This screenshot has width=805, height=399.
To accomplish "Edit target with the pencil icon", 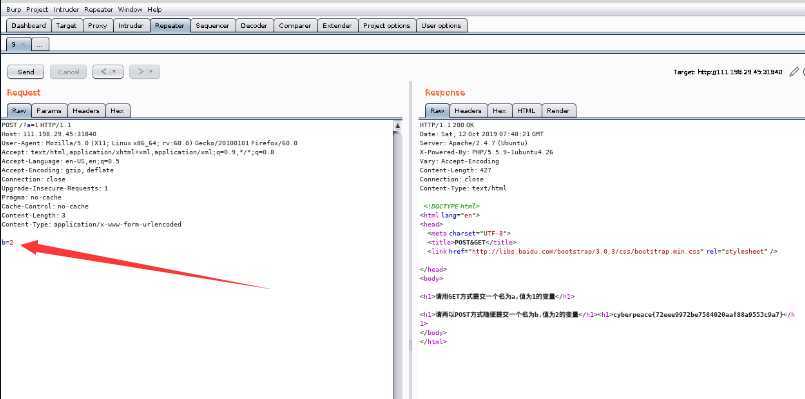I will (x=794, y=72).
